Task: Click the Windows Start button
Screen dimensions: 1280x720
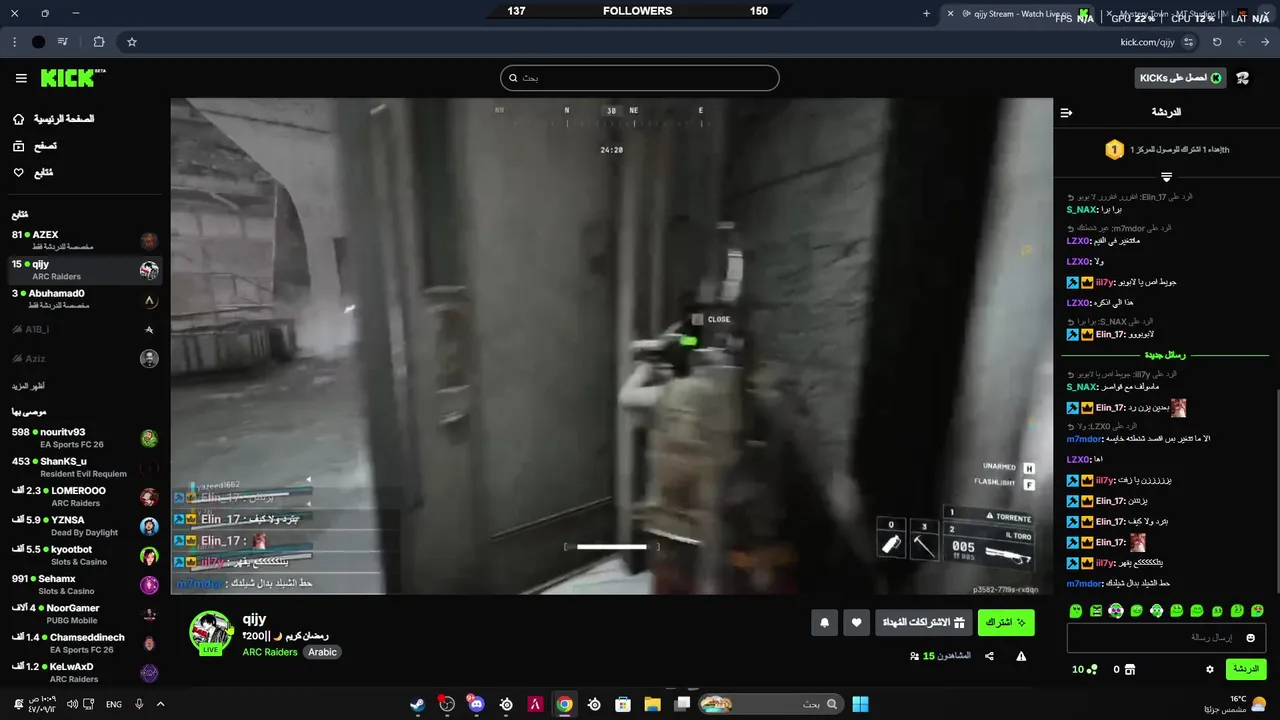Action: (x=860, y=704)
